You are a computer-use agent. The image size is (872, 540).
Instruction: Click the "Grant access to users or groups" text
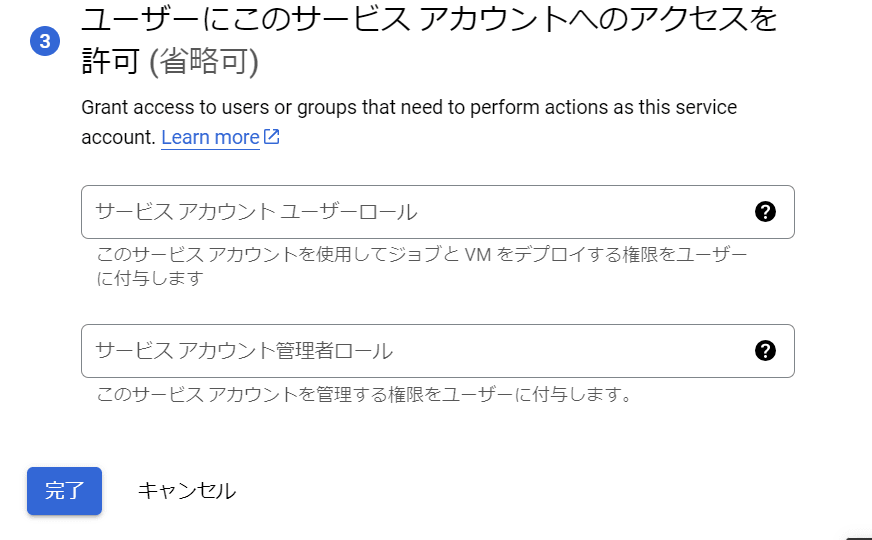300,108
